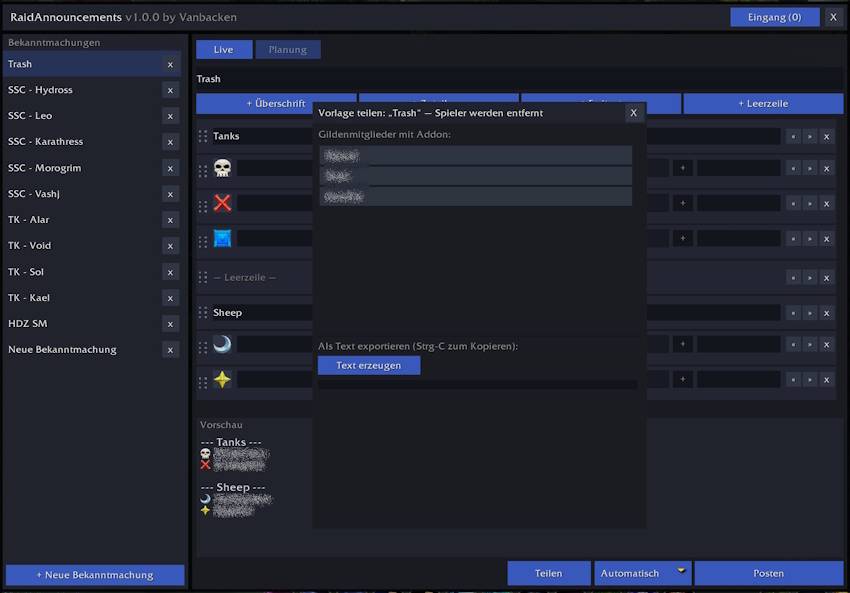The image size is (850, 593).
Task: Click the plus button in the skull row
Action: 682,168
